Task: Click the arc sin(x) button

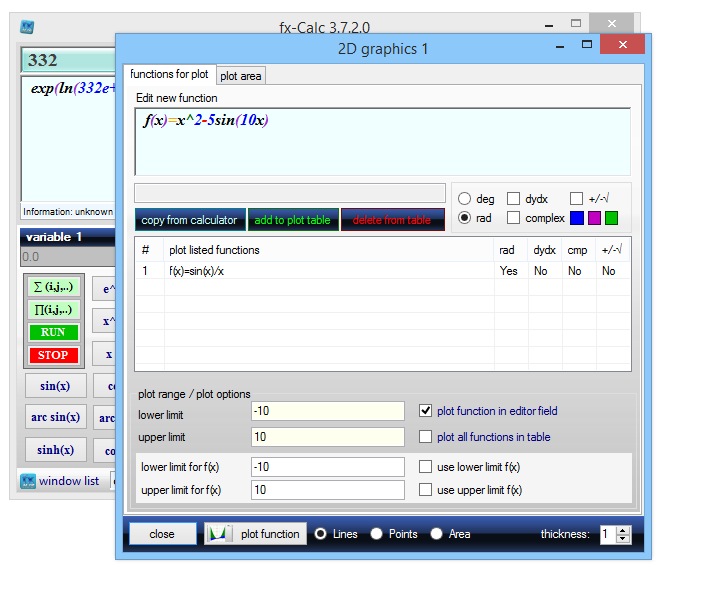Action: click(x=55, y=417)
